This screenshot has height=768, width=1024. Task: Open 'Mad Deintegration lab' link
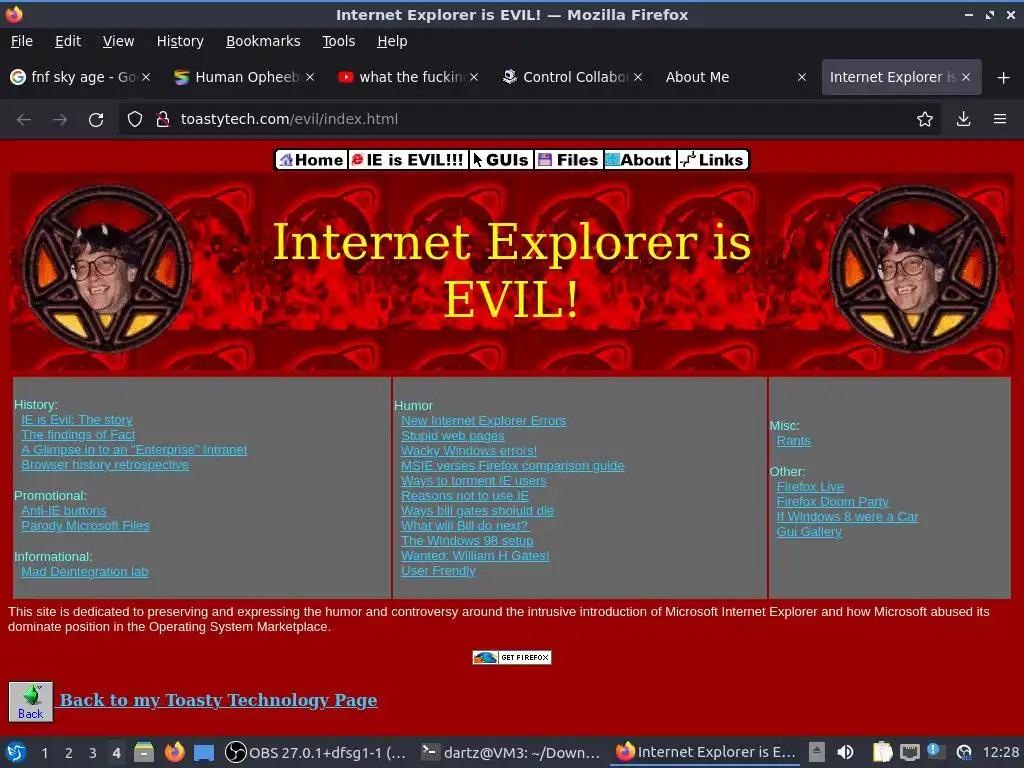tap(84, 571)
